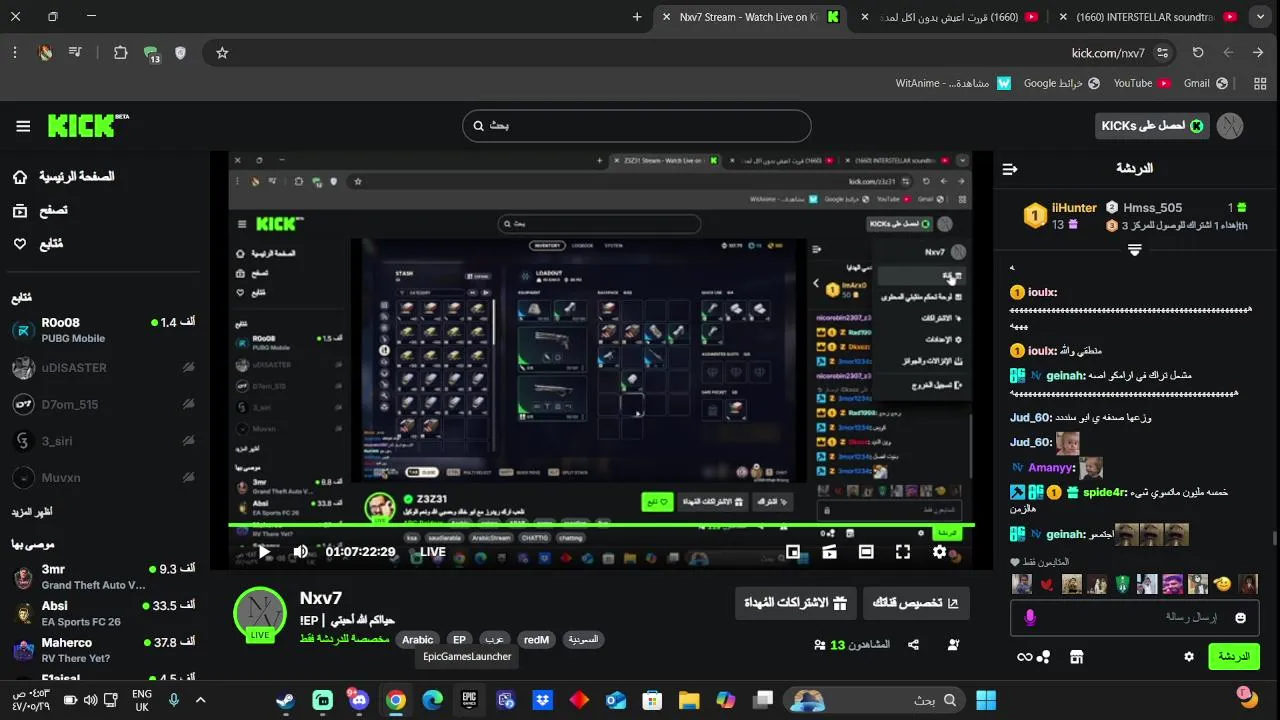Open the emoji picker in the chat input

pyautogui.click(x=1241, y=618)
